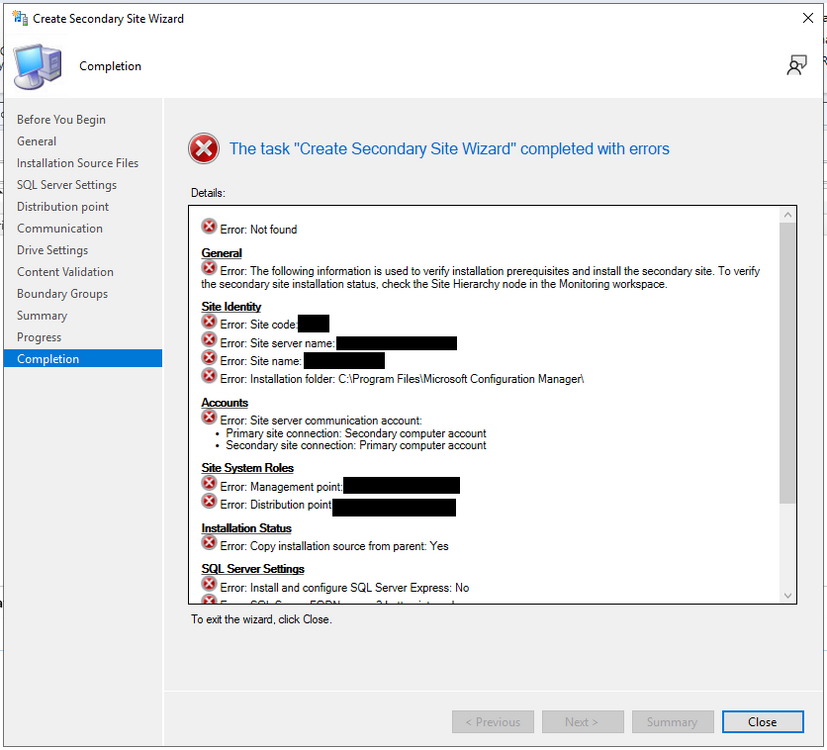The width and height of the screenshot is (827, 750).
Task: Select the highlighted 'Completion' step
Action: click(83, 359)
